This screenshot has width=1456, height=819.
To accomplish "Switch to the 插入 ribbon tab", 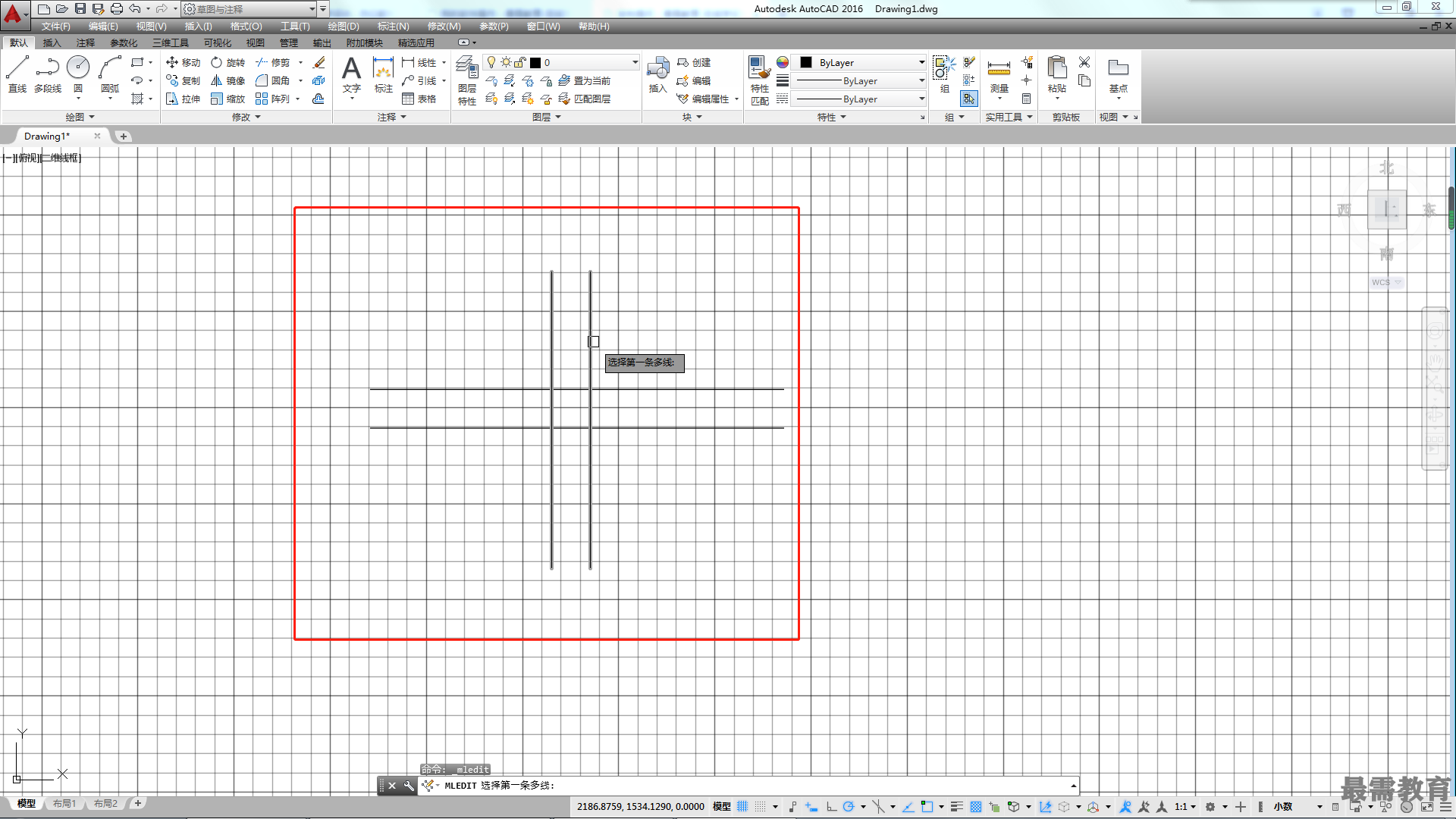I will (x=52, y=42).
